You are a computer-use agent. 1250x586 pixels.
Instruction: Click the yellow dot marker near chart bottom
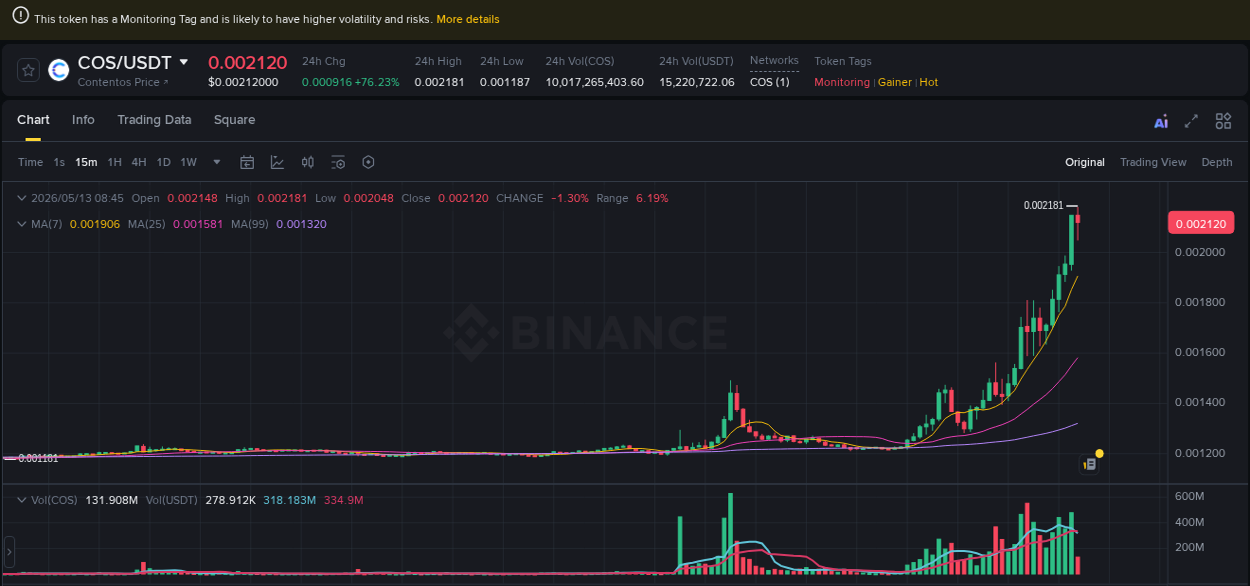tap(1099, 453)
